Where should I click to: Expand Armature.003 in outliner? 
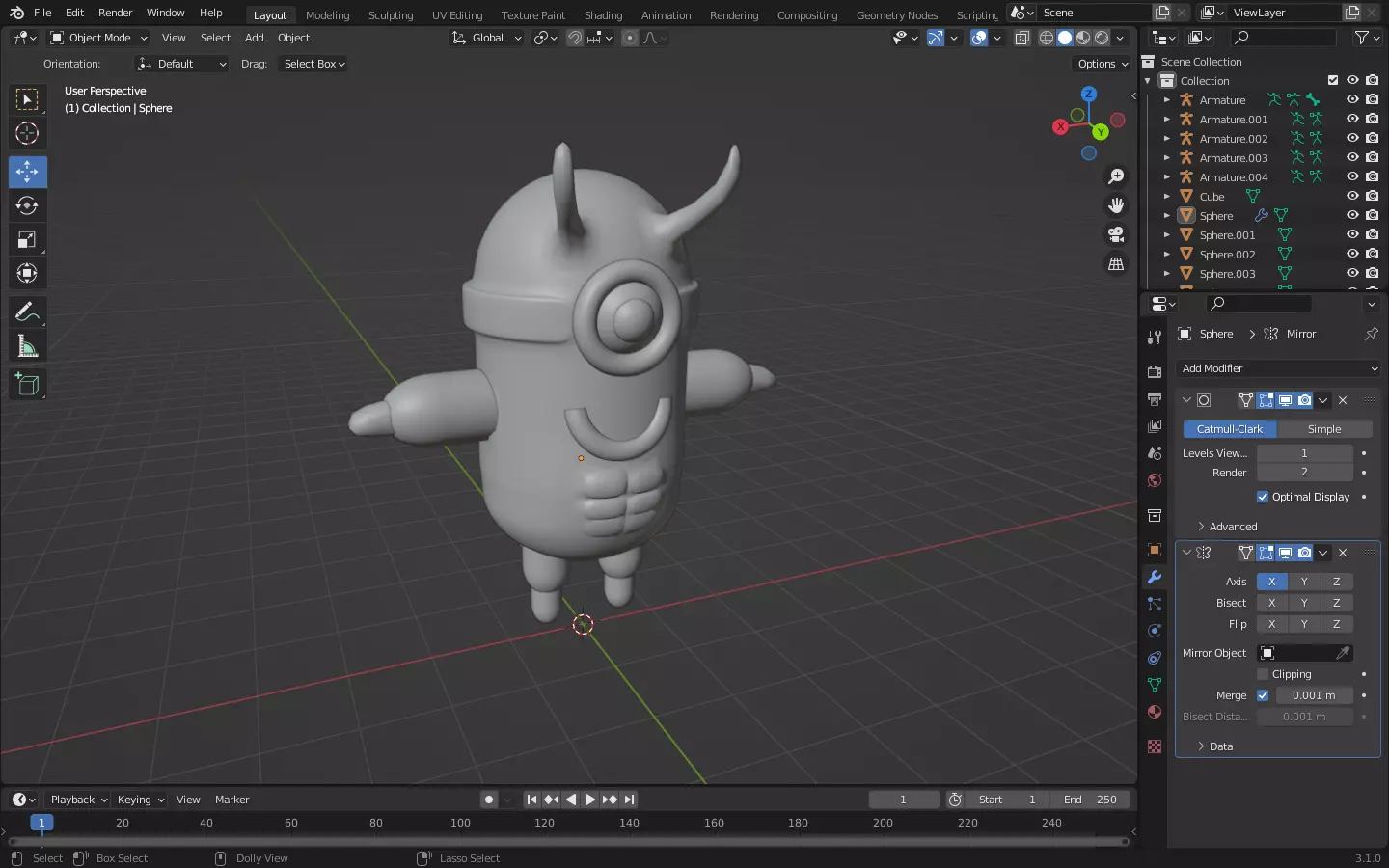1166,158
